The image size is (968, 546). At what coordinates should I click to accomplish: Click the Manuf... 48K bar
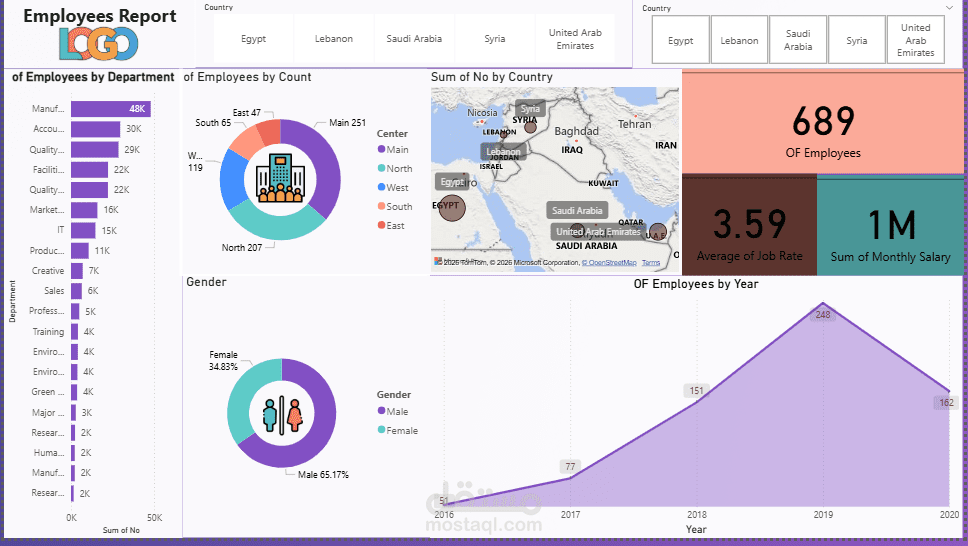111,109
